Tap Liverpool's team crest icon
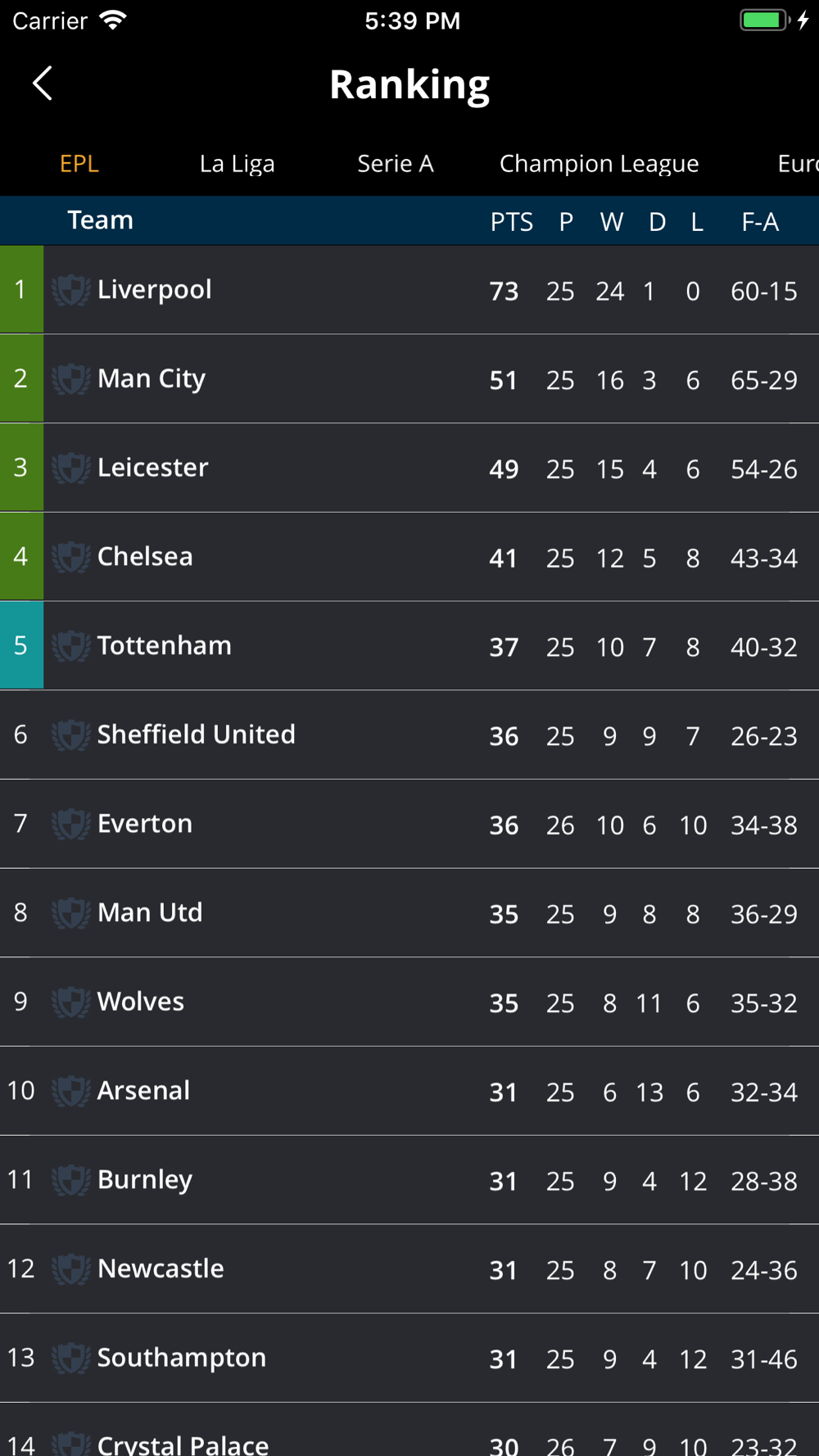This screenshot has width=819, height=1456. pos(71,290)
